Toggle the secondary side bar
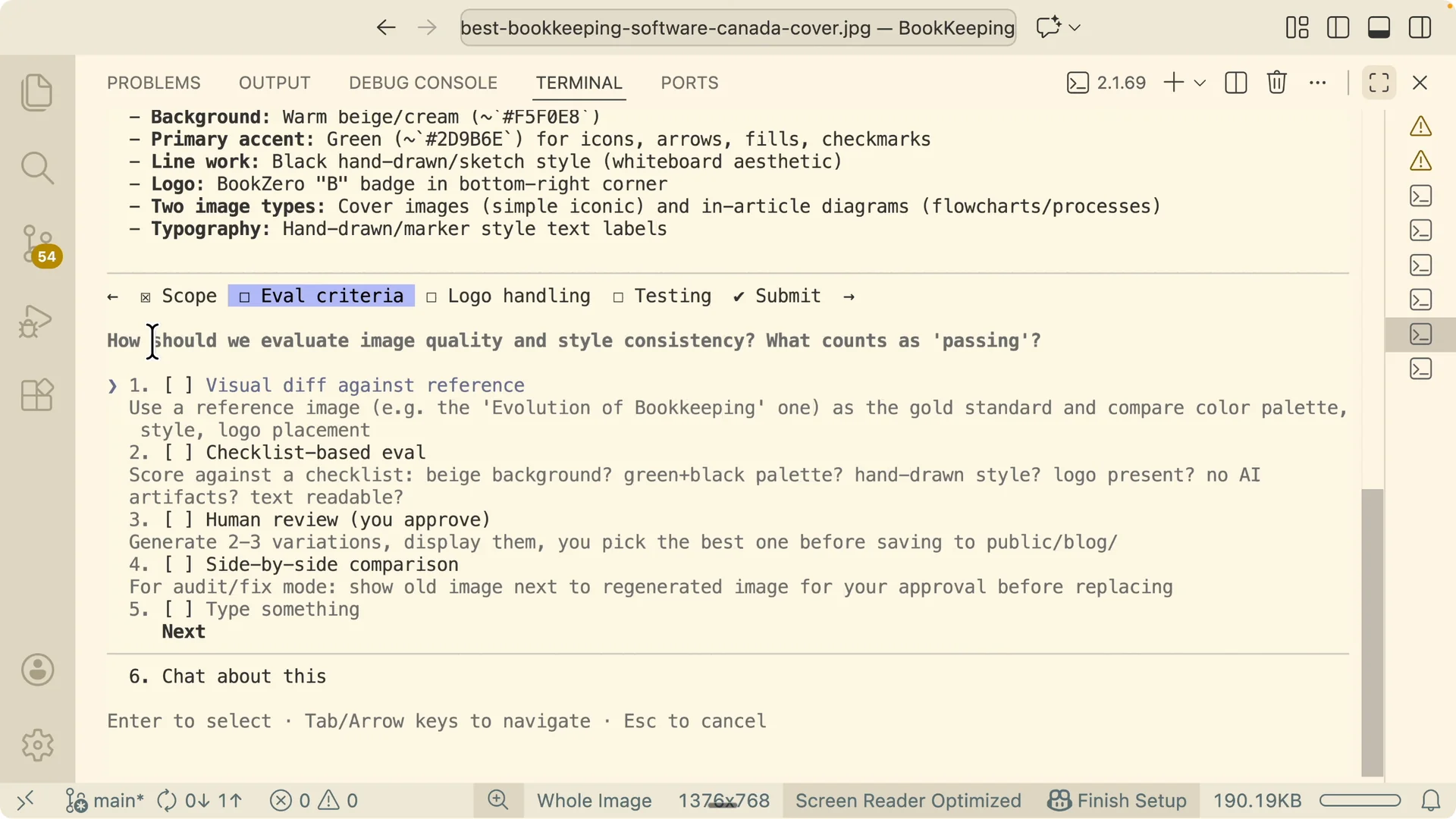This screenshot has width=1456, height=819. pos(1420,28)
